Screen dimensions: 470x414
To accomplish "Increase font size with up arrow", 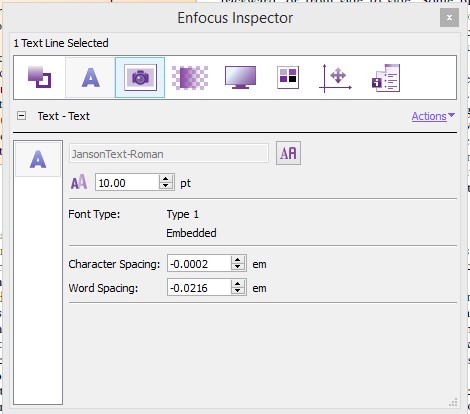I will point(166,179).
